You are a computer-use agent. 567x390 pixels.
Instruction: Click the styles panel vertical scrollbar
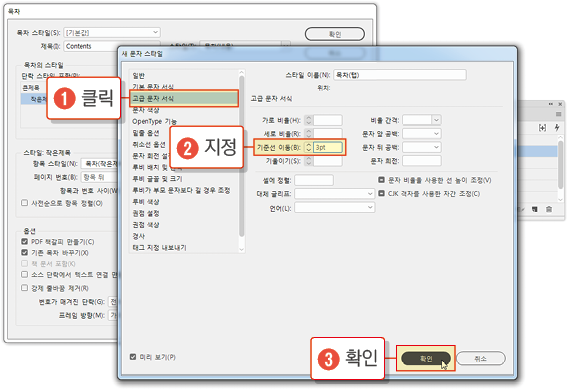pyautogui.click(x=560, y=164)
